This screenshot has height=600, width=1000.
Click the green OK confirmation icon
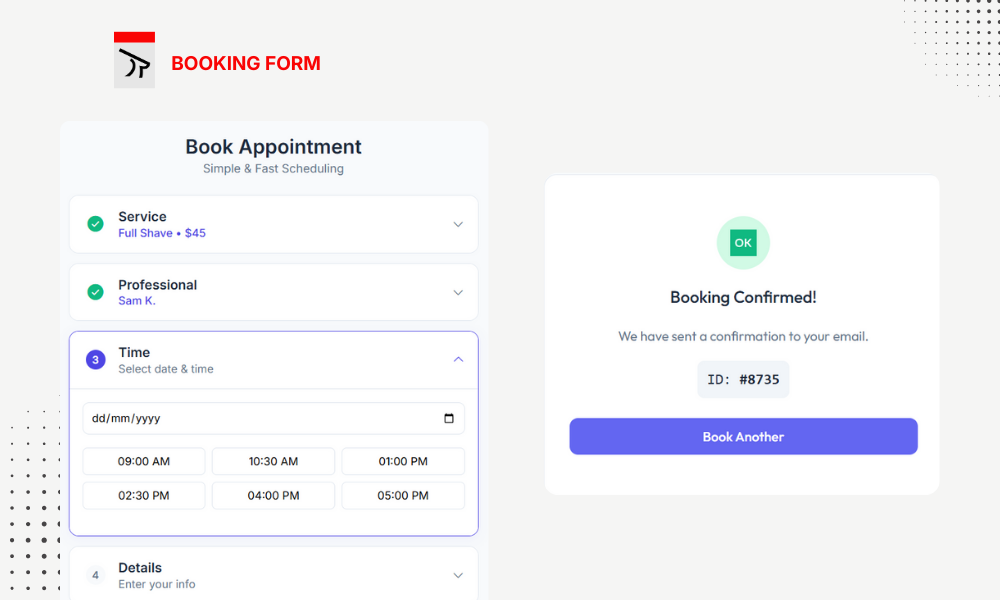pos(743,243)
